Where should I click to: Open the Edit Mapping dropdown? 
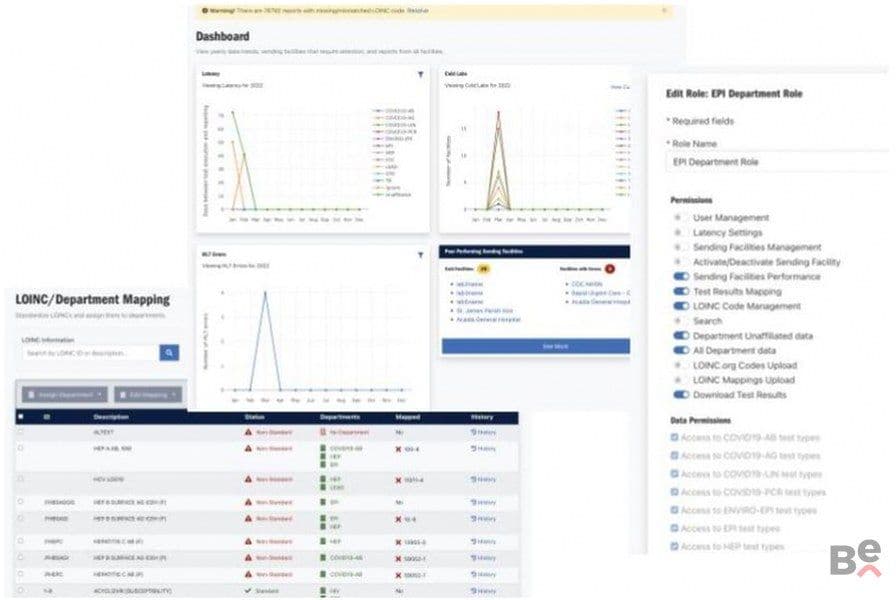(x=148, y=395)
